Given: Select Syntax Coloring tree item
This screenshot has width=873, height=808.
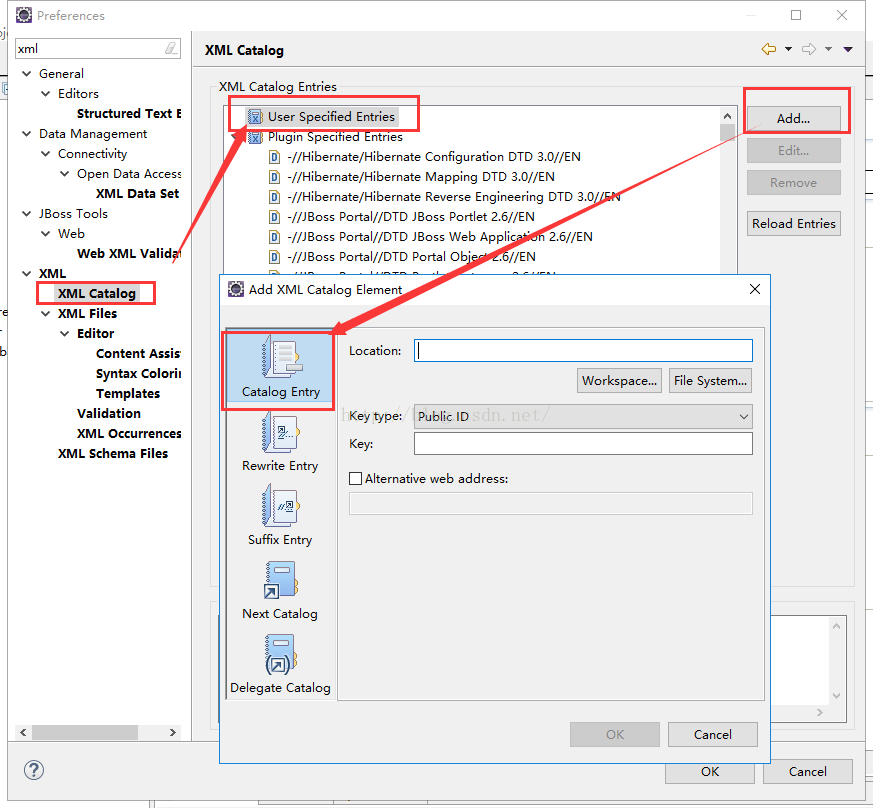Looking at the screenshot, I should coord(139,374).
